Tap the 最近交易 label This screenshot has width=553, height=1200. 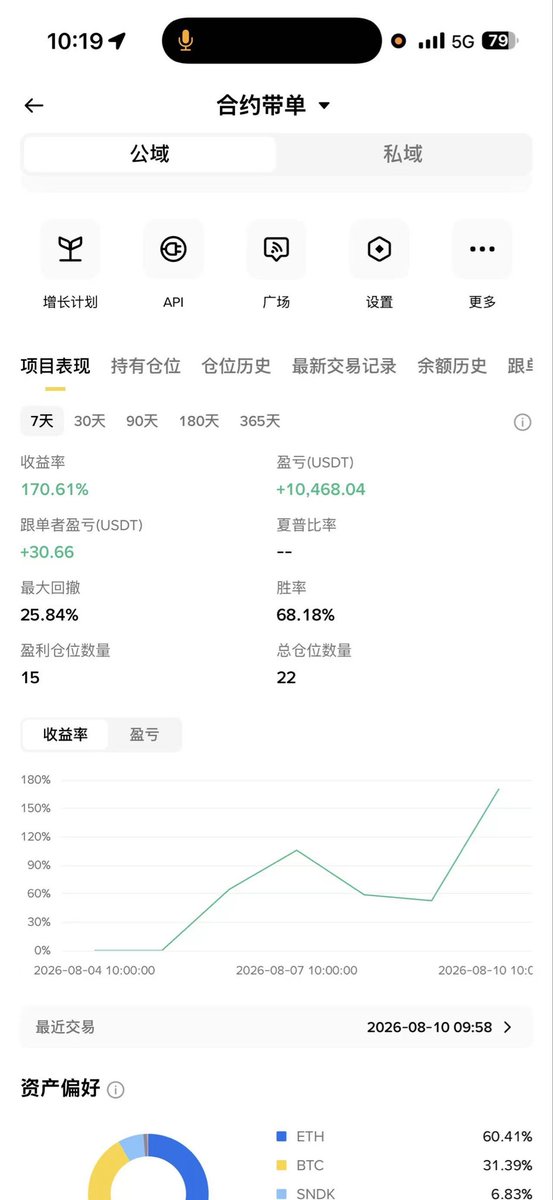click(x=65, y=1027)
